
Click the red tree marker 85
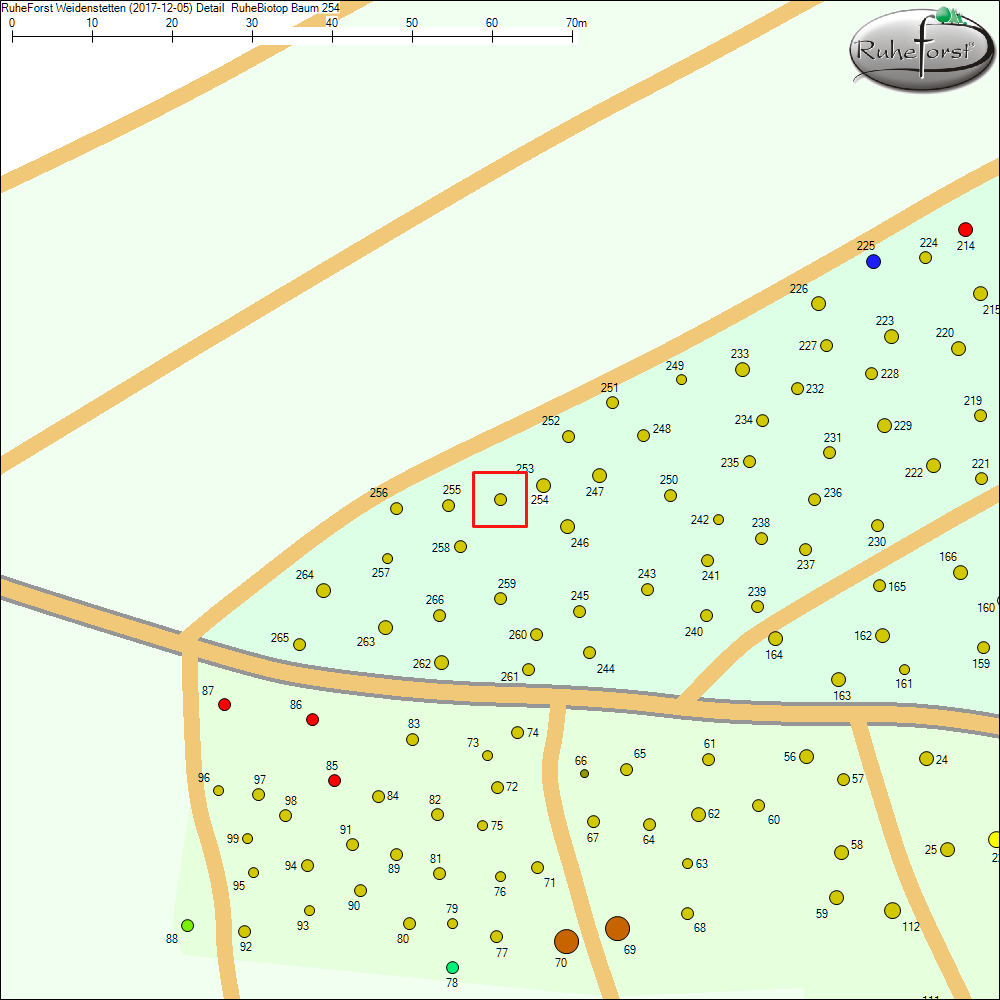pos(335,780)
